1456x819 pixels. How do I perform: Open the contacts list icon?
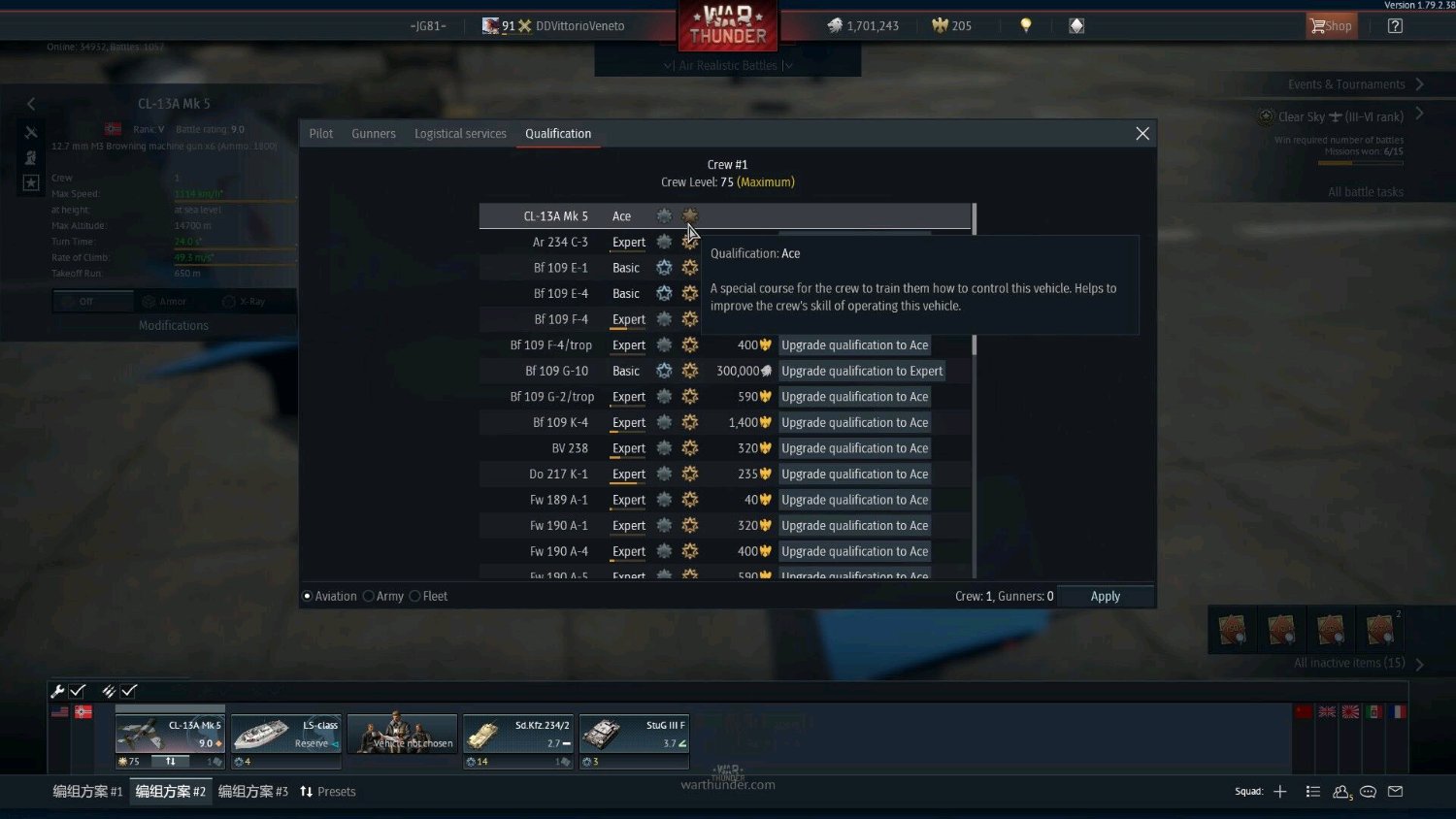coord(1341,792)
